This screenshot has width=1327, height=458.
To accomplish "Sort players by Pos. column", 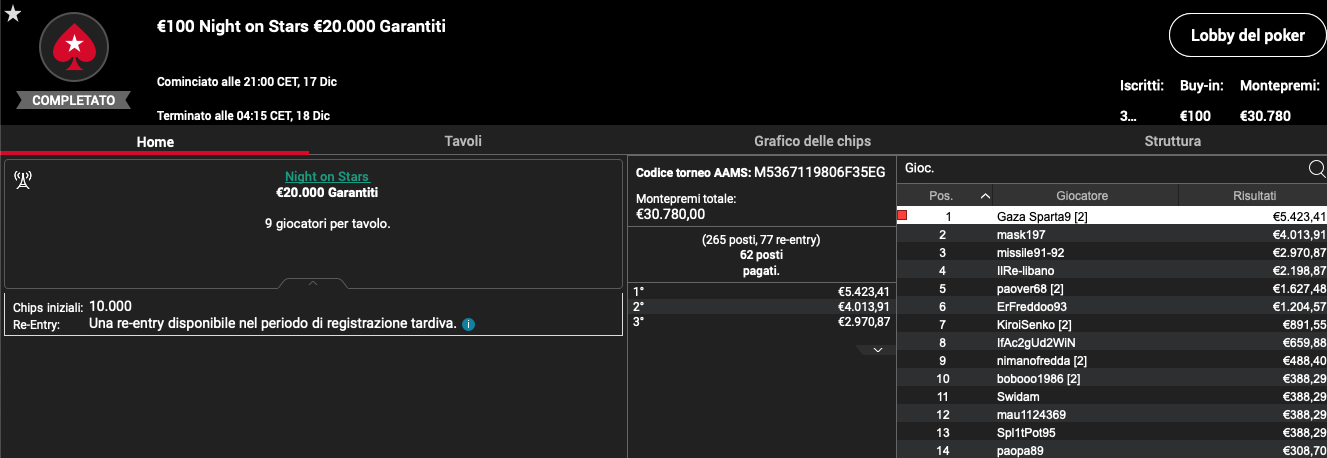I will point(945,195).
